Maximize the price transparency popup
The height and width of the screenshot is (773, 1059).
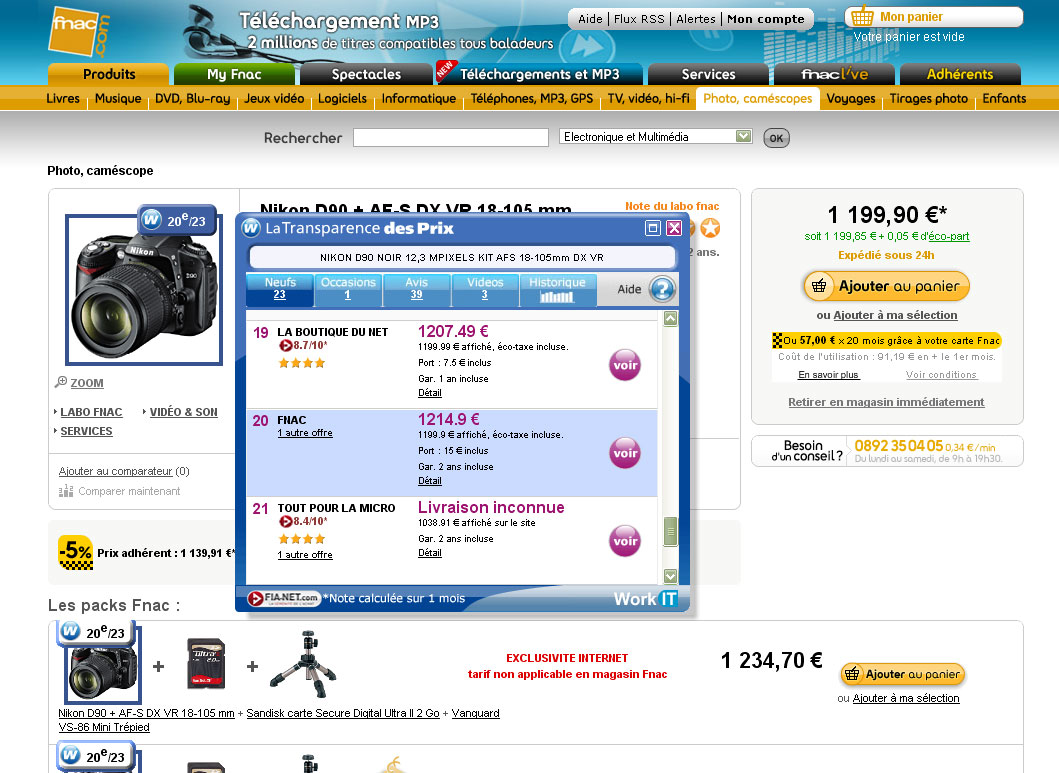coord(653,228)
